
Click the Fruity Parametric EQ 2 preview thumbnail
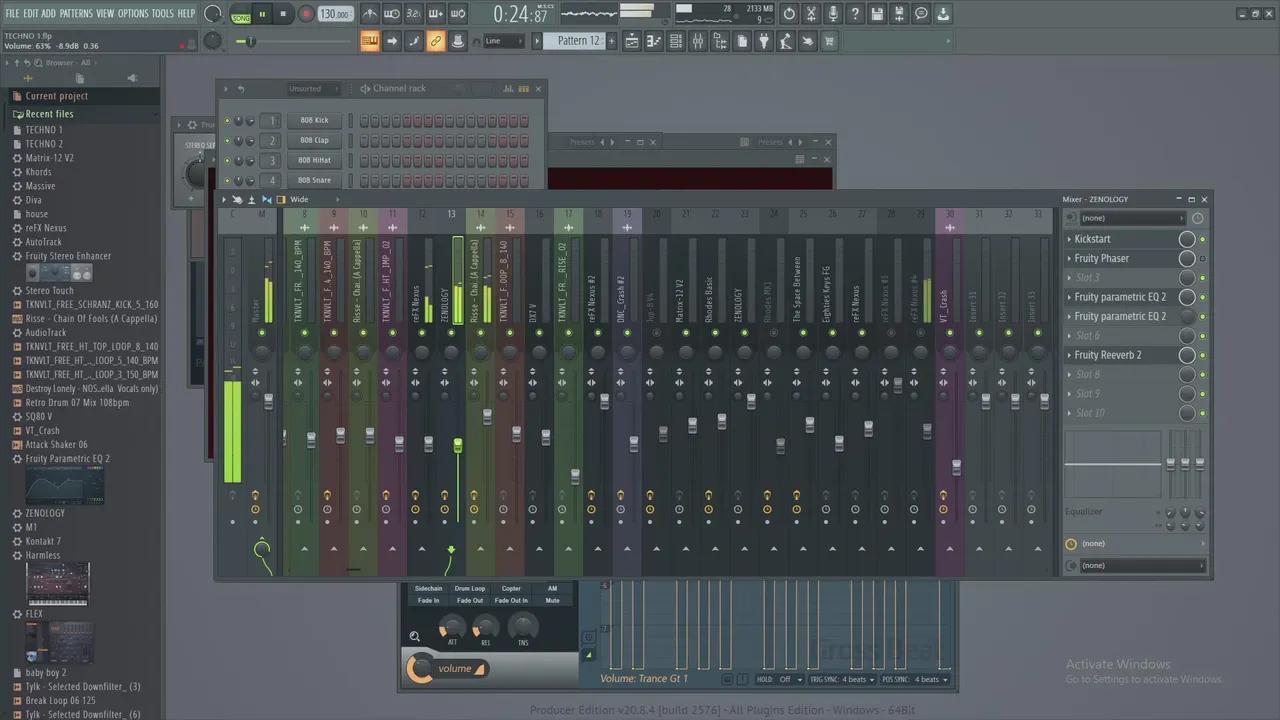pos(65,487)
